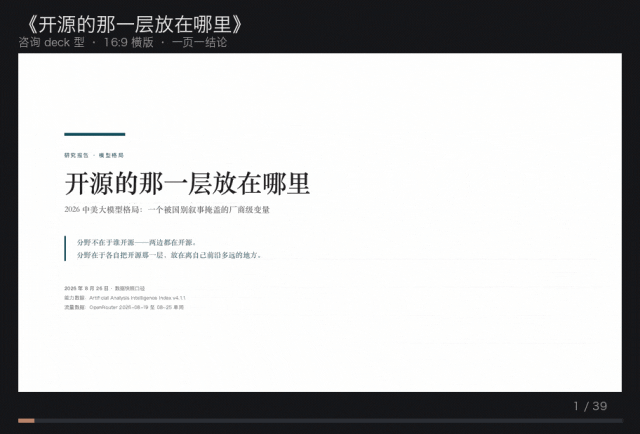Click the line "2026 中美大模型格局：一个被国别叙事掩盖的厂商级变量"
The width and height of the screenshot is (640, 434).
(167, 210)
